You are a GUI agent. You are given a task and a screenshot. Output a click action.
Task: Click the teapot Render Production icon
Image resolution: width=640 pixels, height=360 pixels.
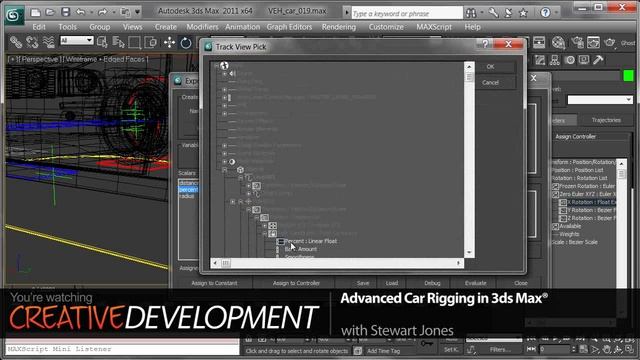(610, 42)
